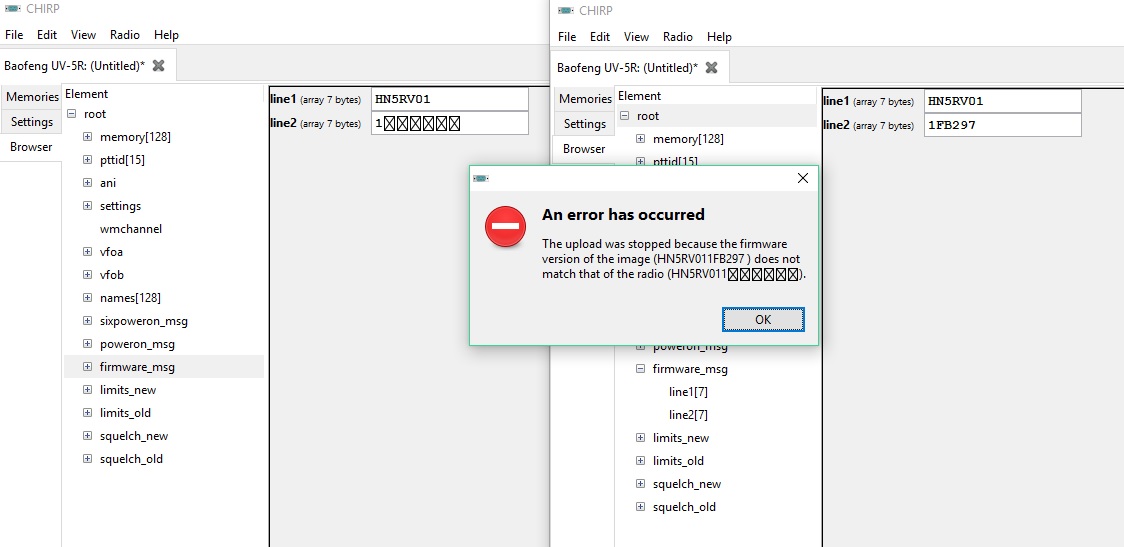Expand squelch_old in right window
1124x547 pixels.
(x=640, y=507)
